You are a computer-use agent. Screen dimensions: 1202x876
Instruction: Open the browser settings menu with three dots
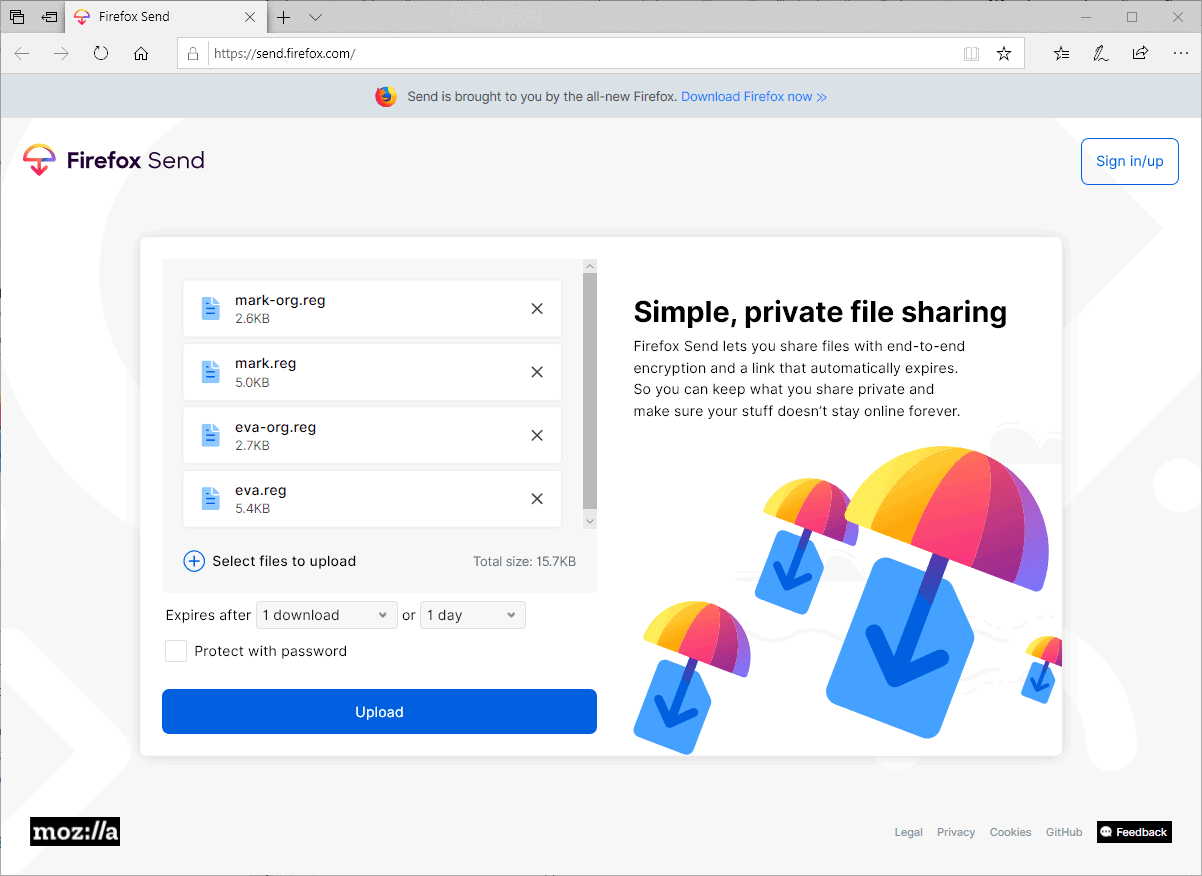click(1181, 53)
